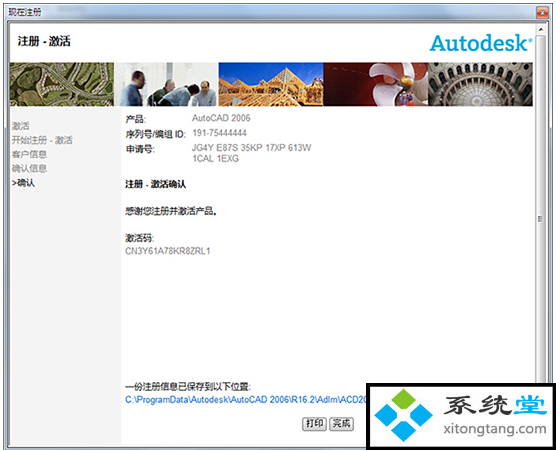Image resolution: width=556 pixels, height=450 pixels.
Task: Click the Autodesk logo
Action: pos(481,43)
